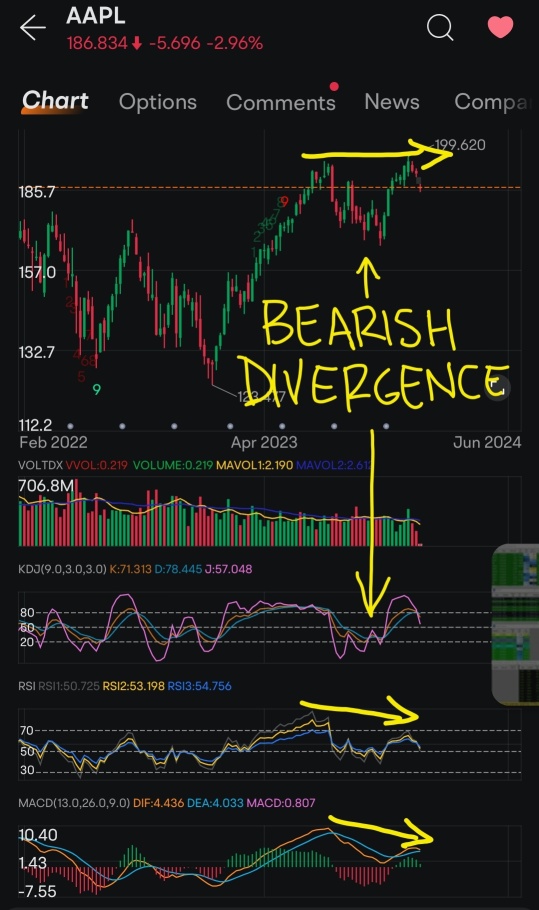Viewport: 539px width, 910px height.
Task: Click the Jun 2024 date label
Action: [x=487, y=442]
